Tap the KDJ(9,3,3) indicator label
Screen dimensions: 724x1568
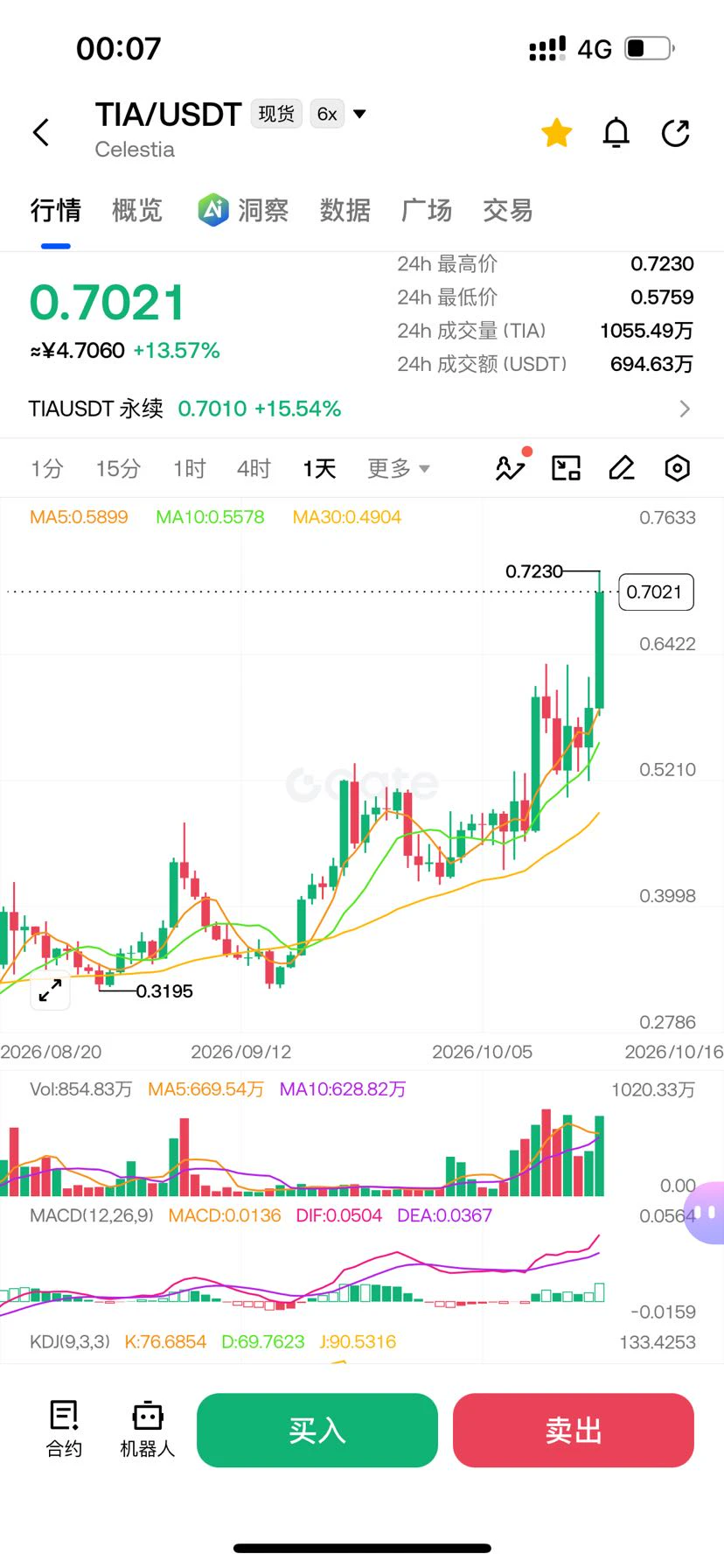(70, 1341)
